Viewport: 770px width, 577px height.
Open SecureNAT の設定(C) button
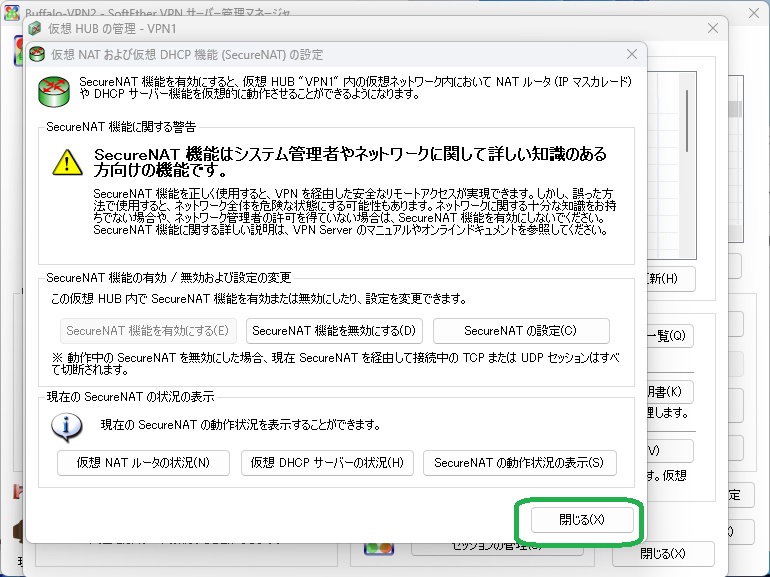coord(521,330)
